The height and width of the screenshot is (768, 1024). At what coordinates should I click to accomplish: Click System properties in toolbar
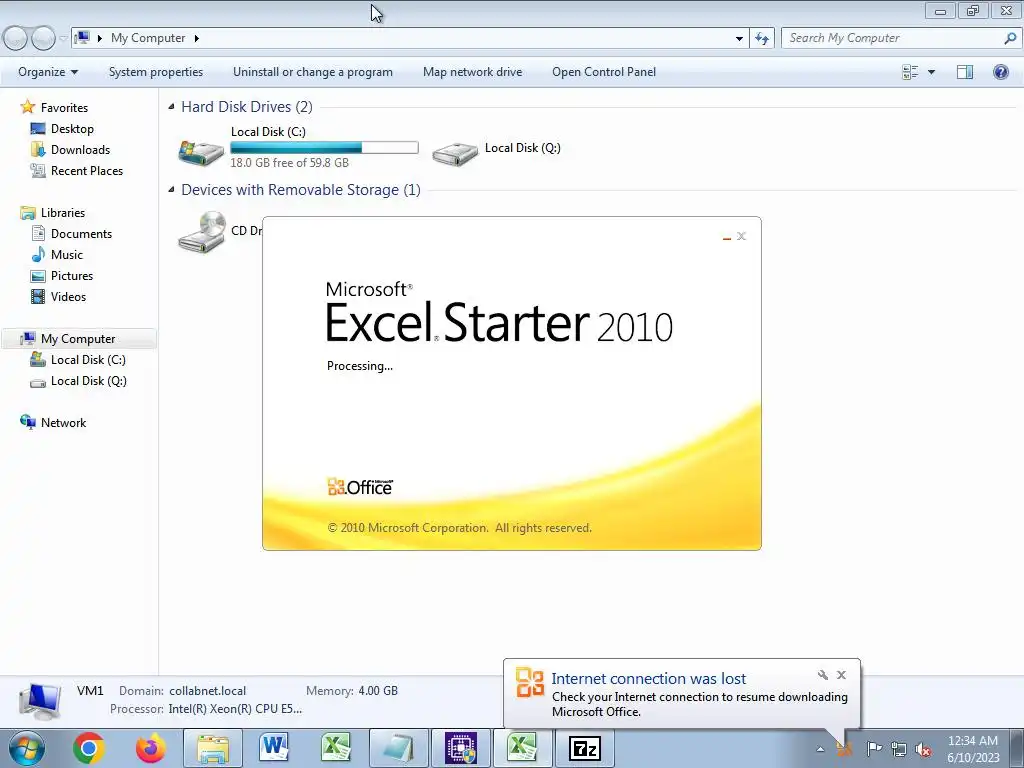(x=156, y=72)
